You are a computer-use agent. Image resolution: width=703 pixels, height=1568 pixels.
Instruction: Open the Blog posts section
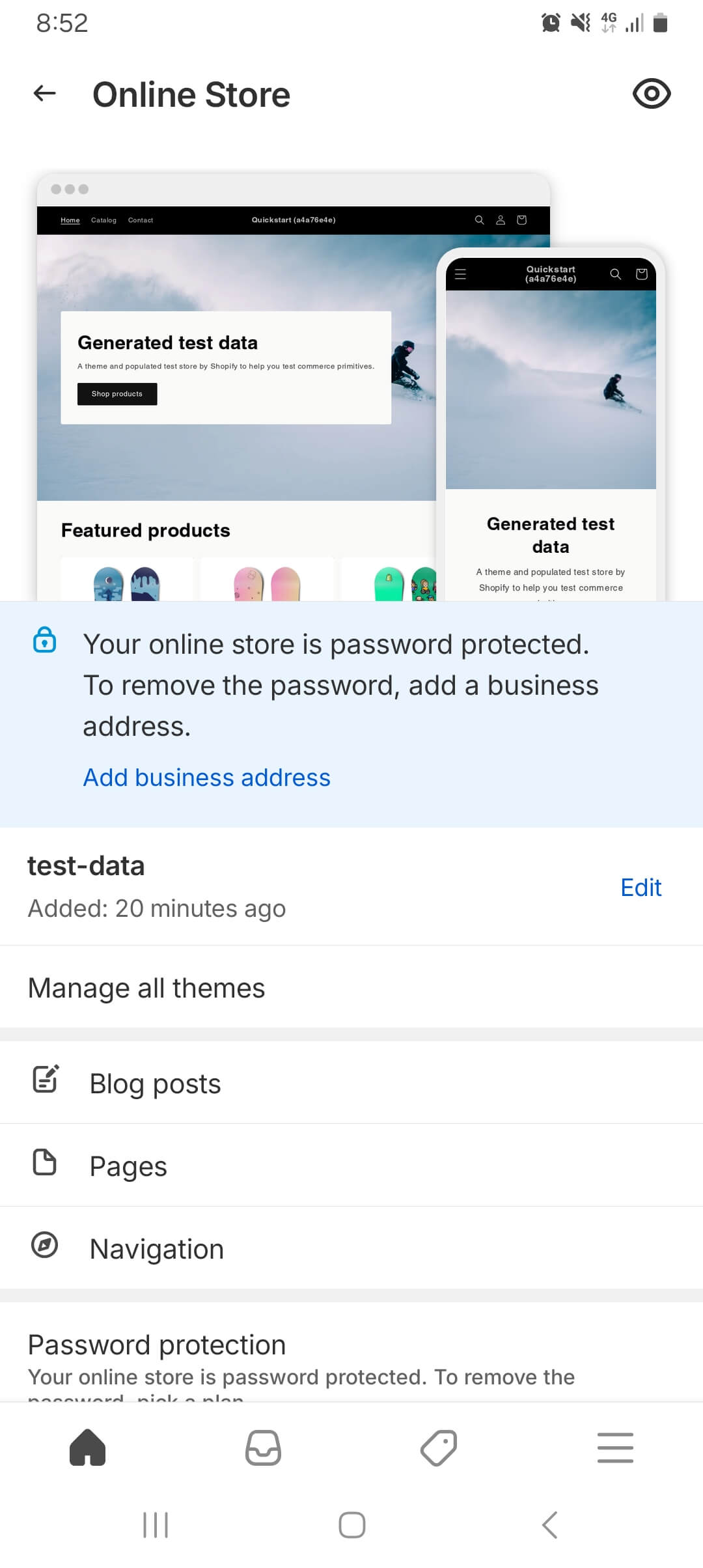[155, 1084]
